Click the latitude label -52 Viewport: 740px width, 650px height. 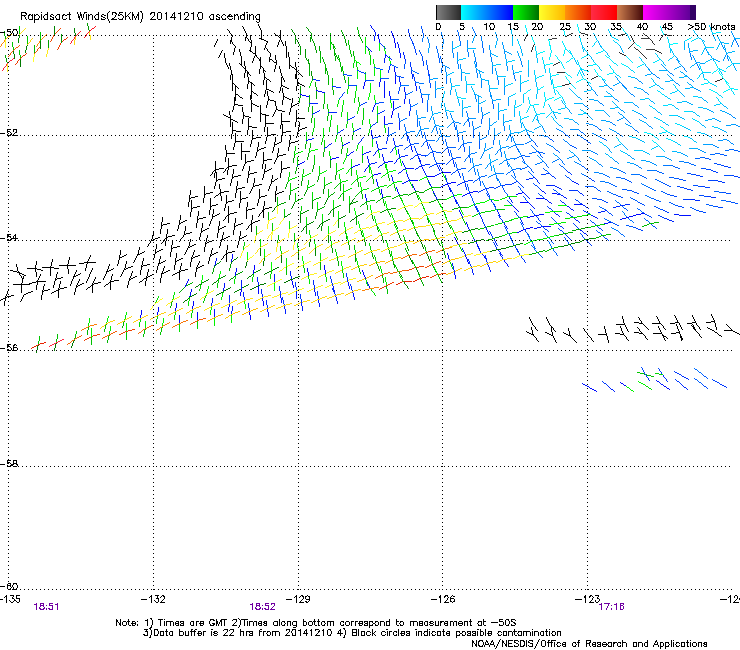point(9,133)
